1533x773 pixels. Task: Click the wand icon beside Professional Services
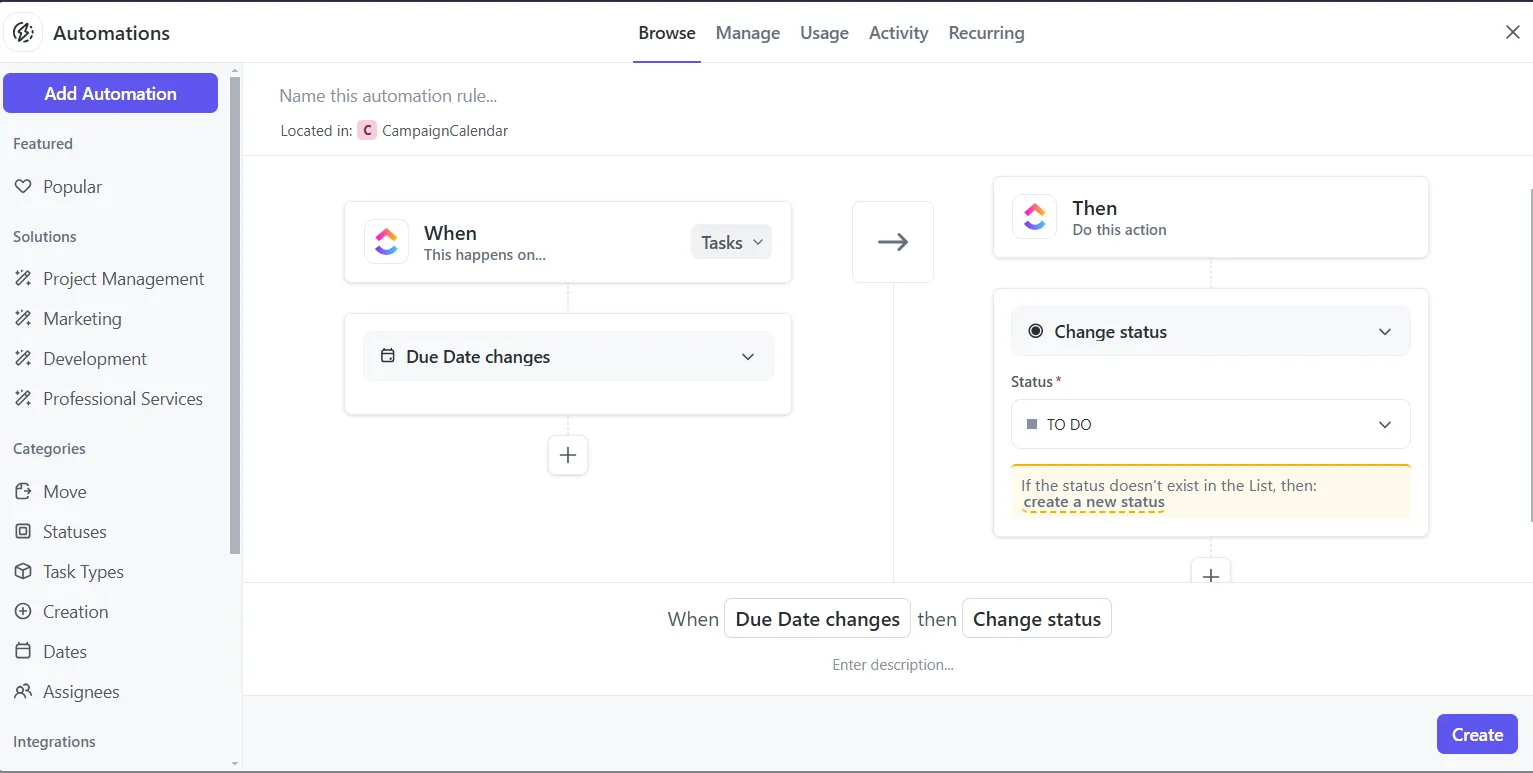coord(23,399)
